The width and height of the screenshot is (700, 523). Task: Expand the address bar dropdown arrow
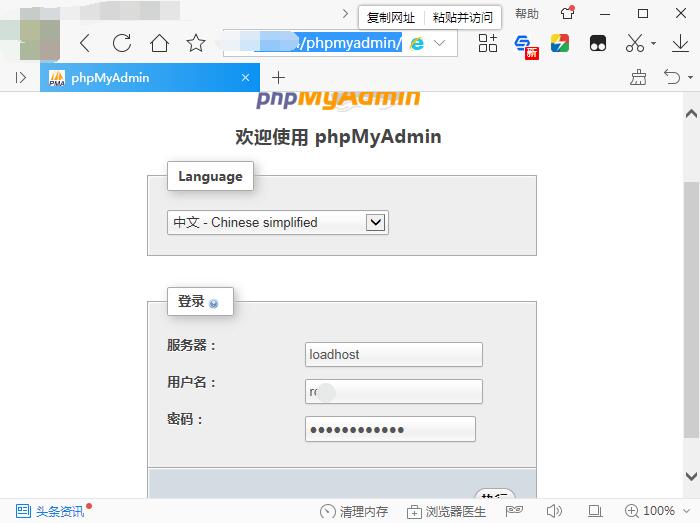point(440,43)
